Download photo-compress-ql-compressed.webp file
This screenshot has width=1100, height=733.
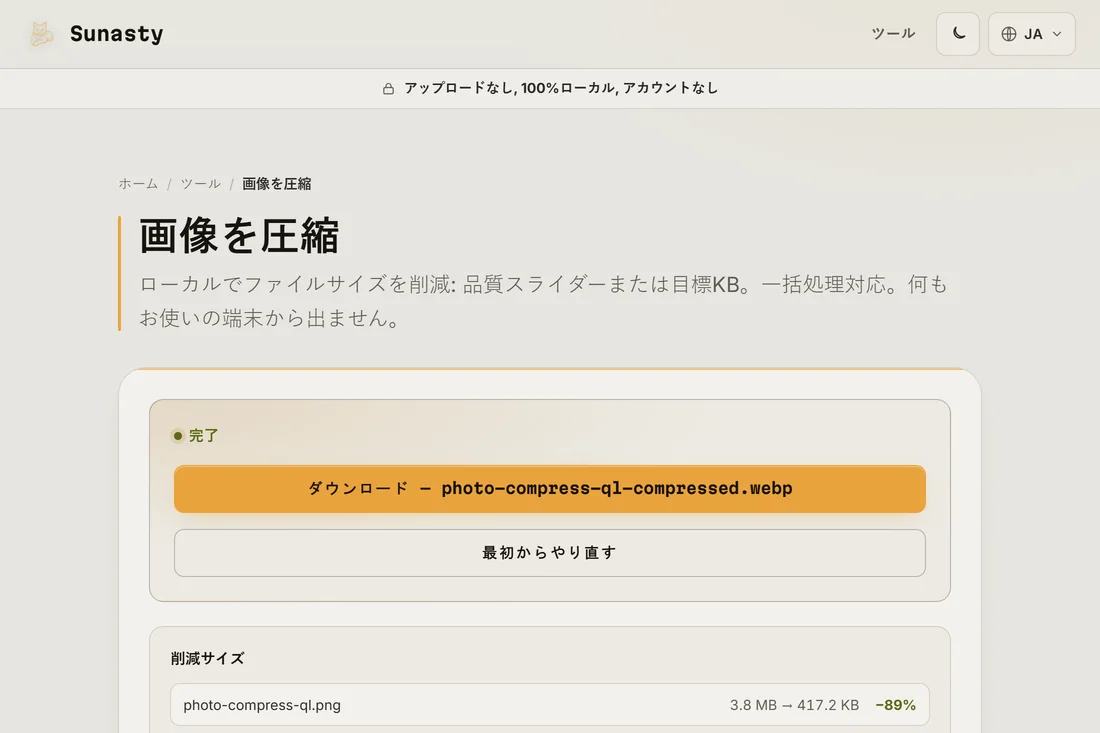coord(549,489)
